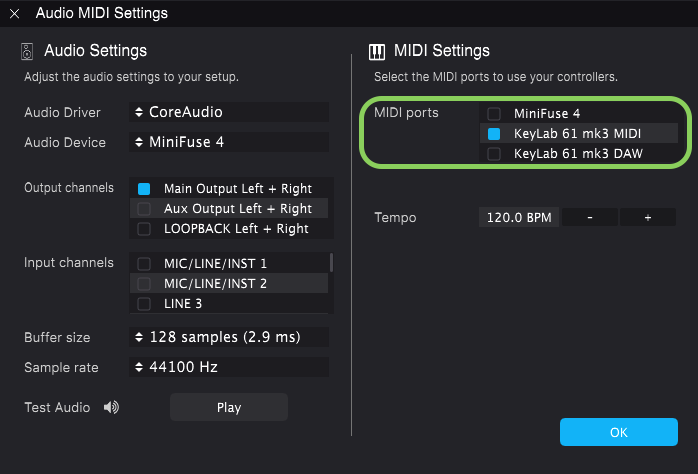Enable MIC/LINE/INST 1 input checkbox
This screenshot has height=474, width=698.
tap(144, 263)
